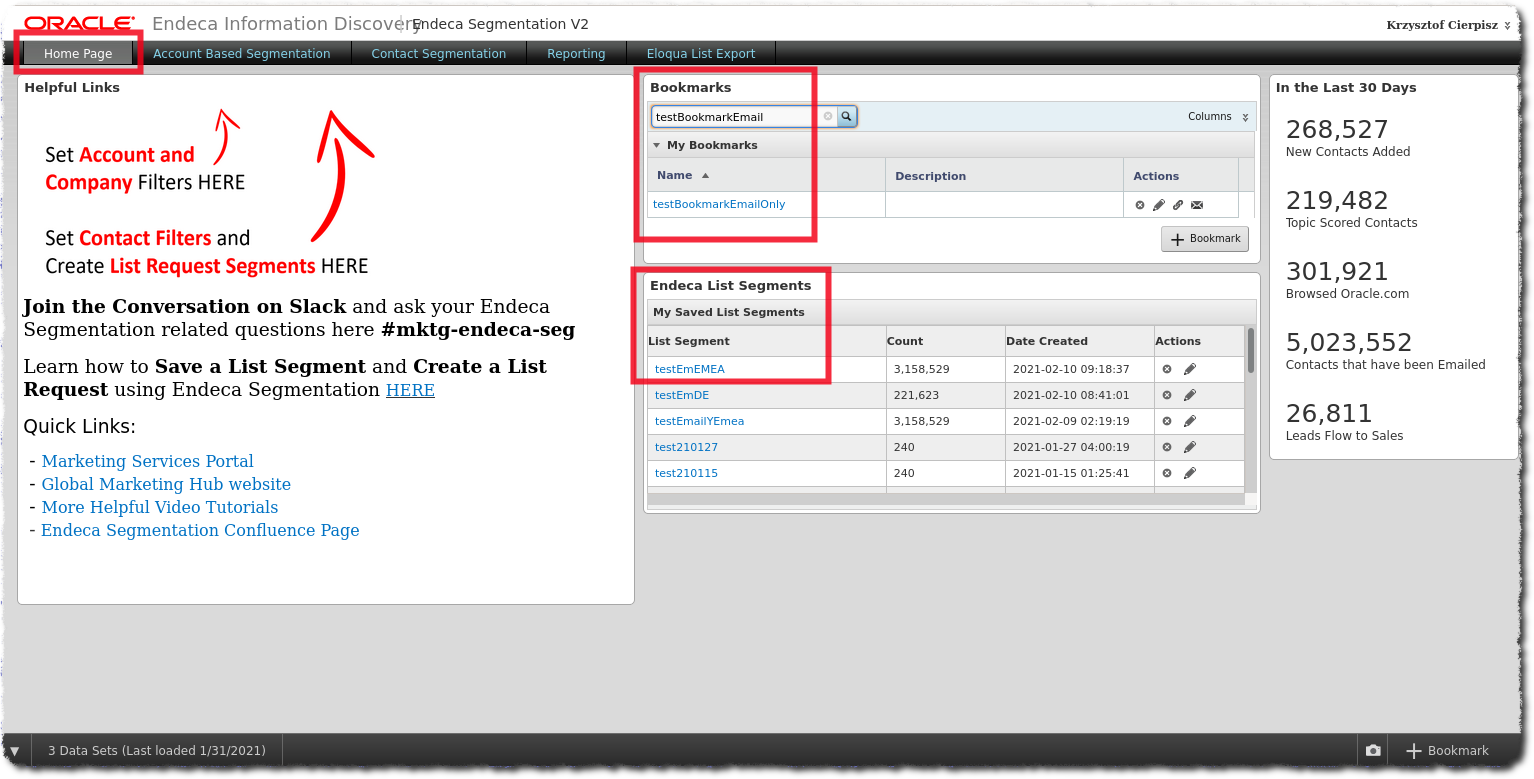Click the footer + Bookmark button

point(1448,750)
